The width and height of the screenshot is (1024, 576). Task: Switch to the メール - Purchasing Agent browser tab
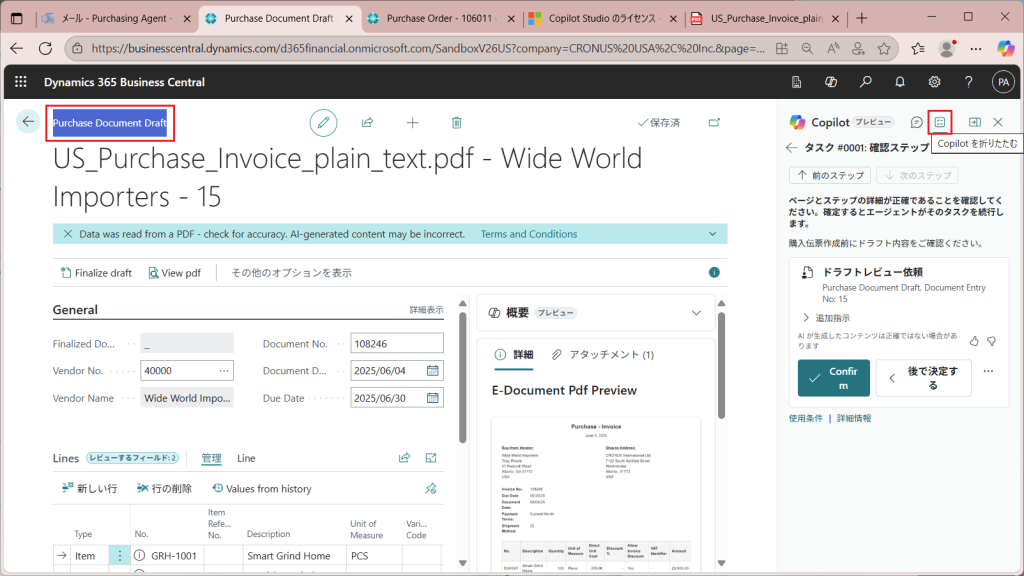116,18
